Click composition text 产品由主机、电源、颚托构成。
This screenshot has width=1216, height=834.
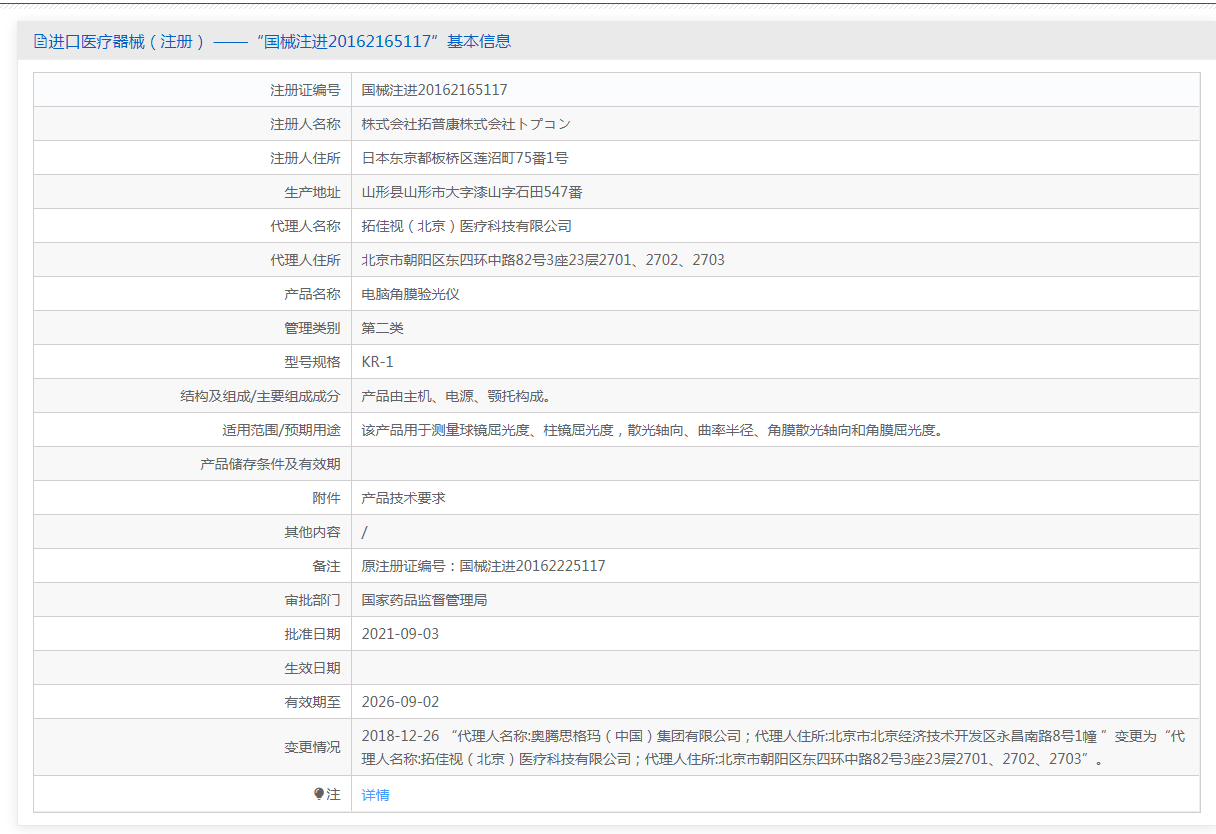click(456, 396)
